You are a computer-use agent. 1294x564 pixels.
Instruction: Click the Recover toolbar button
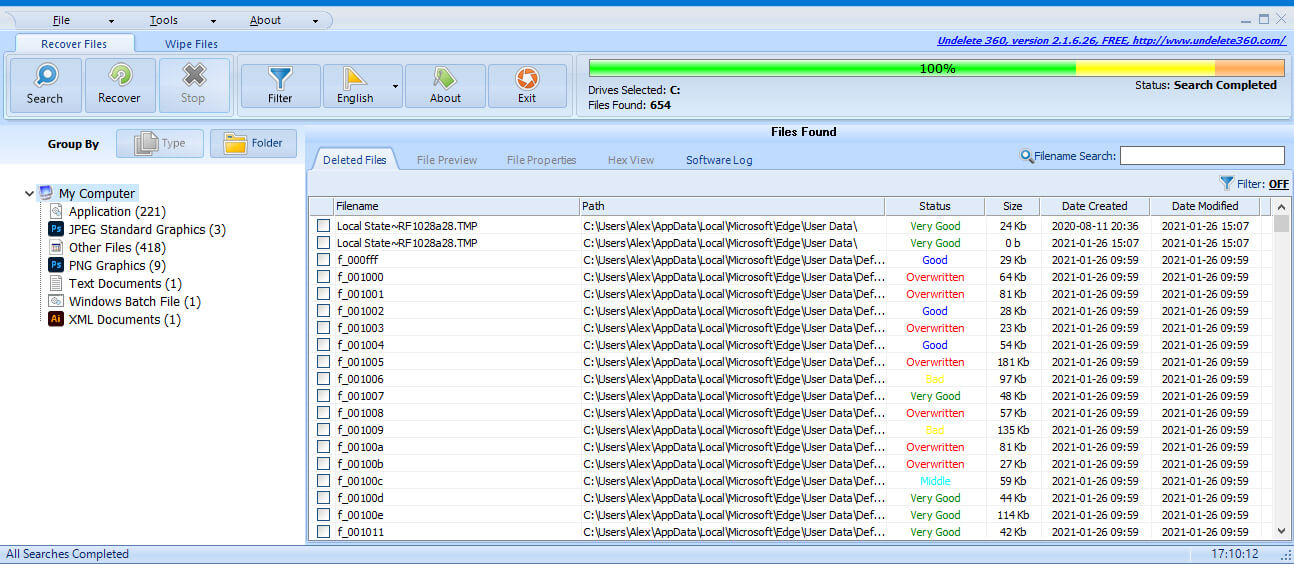pyautogui.click(x=119, y=85)
